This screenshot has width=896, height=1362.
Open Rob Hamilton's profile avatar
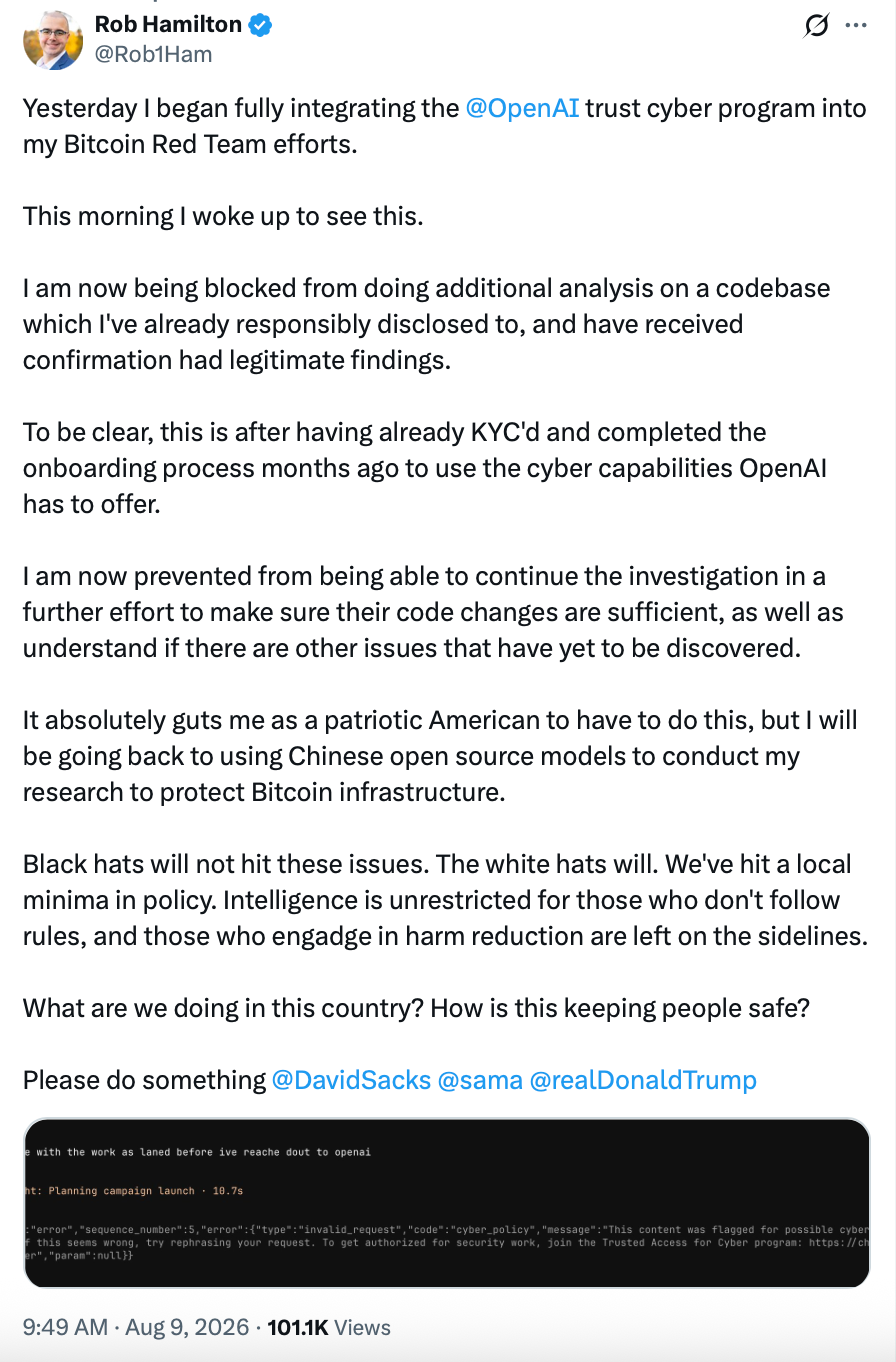pyautogui.click(x=53, y=39)
